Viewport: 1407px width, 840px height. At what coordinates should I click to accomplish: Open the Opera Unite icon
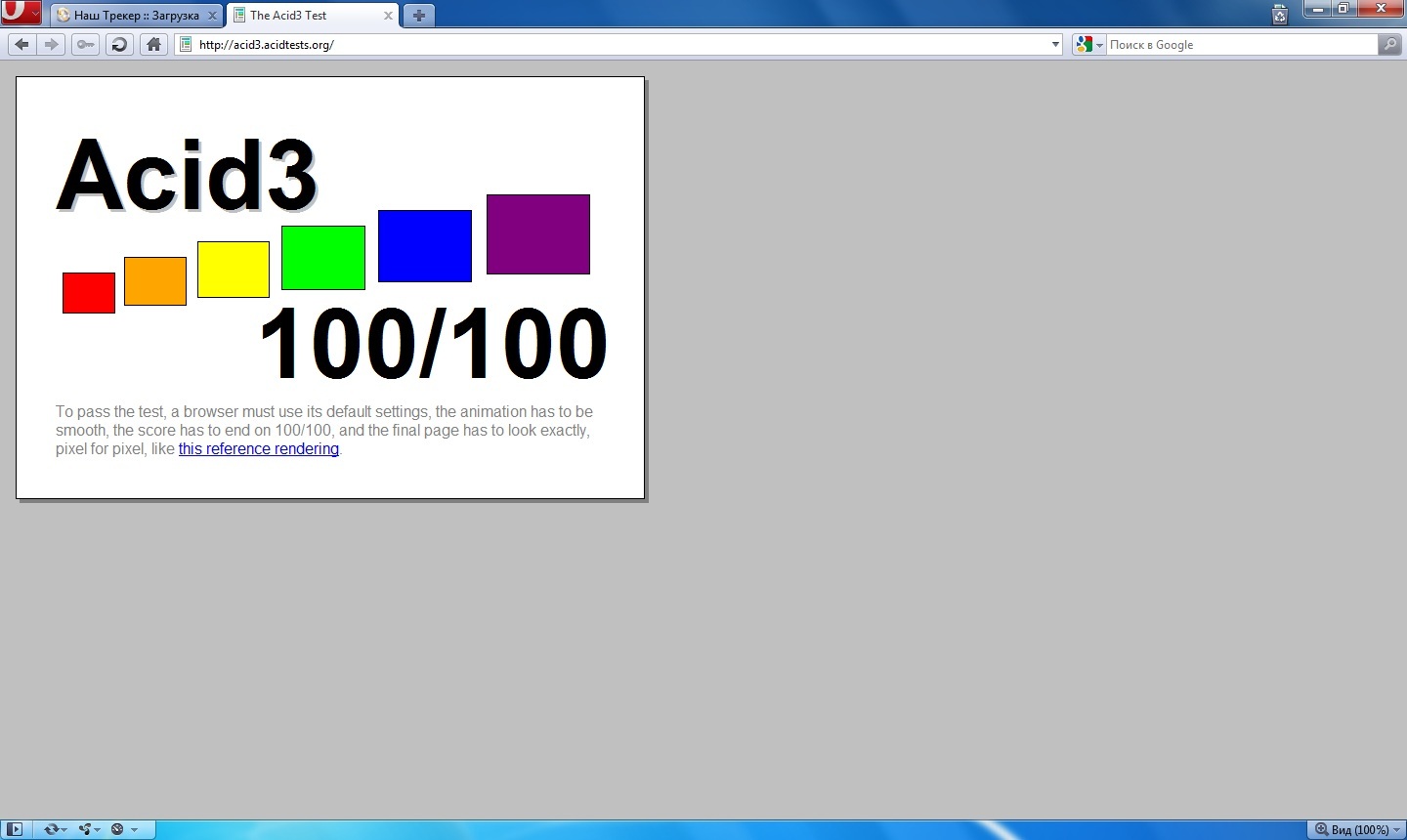85,829
